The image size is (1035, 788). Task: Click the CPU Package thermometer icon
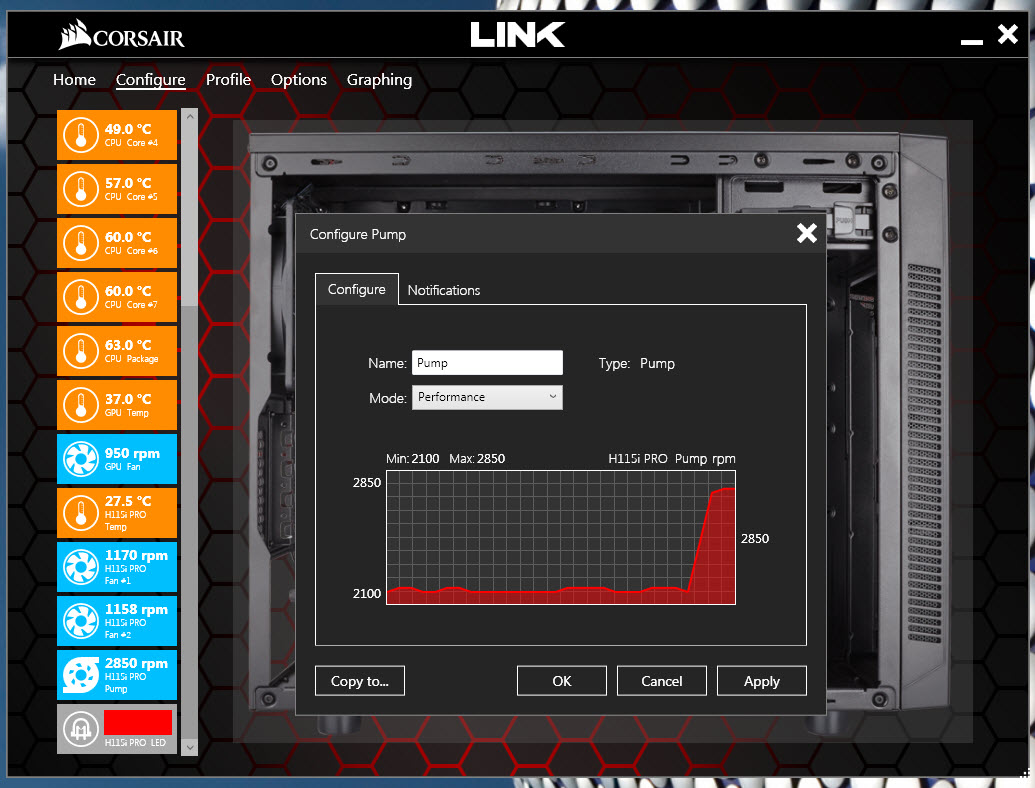[81, 352]
